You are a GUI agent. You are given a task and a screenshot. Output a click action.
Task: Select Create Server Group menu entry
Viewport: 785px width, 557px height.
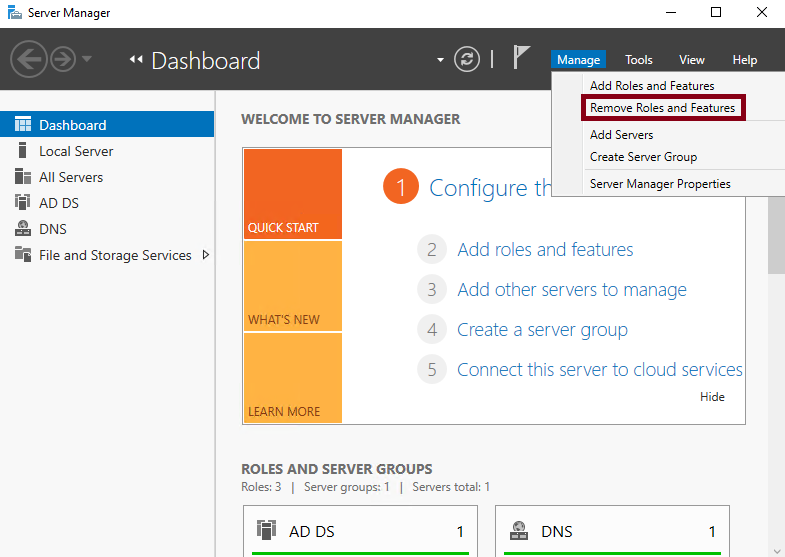(643, 157)
